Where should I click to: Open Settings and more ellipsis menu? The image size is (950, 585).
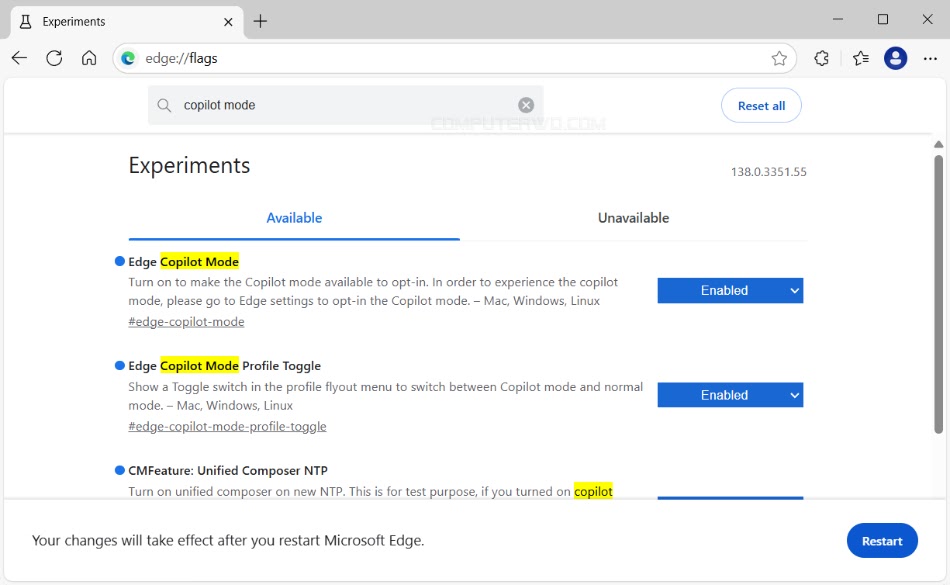pos(930,59)
